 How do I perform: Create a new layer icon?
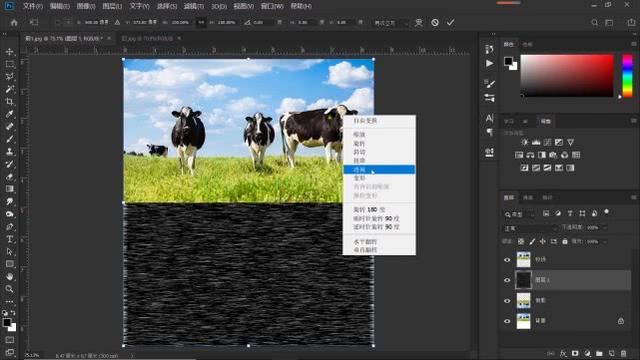pos(611,353)
